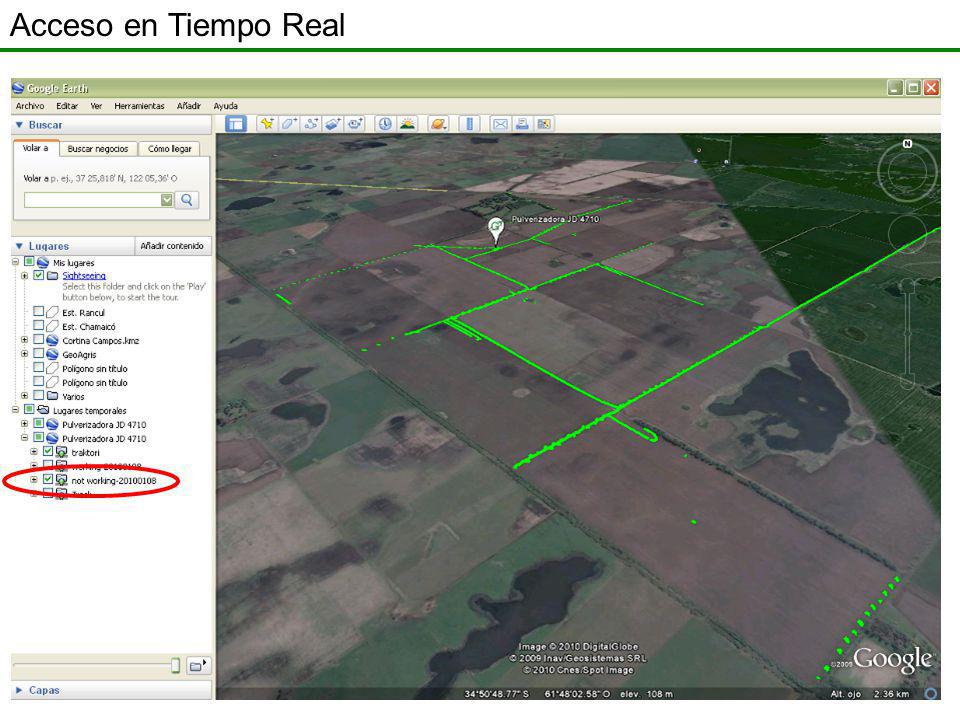Viewport: 960px width, 720px height.
Task: Toggle the Lugares temporales checkbox
Action: point(29,410)
